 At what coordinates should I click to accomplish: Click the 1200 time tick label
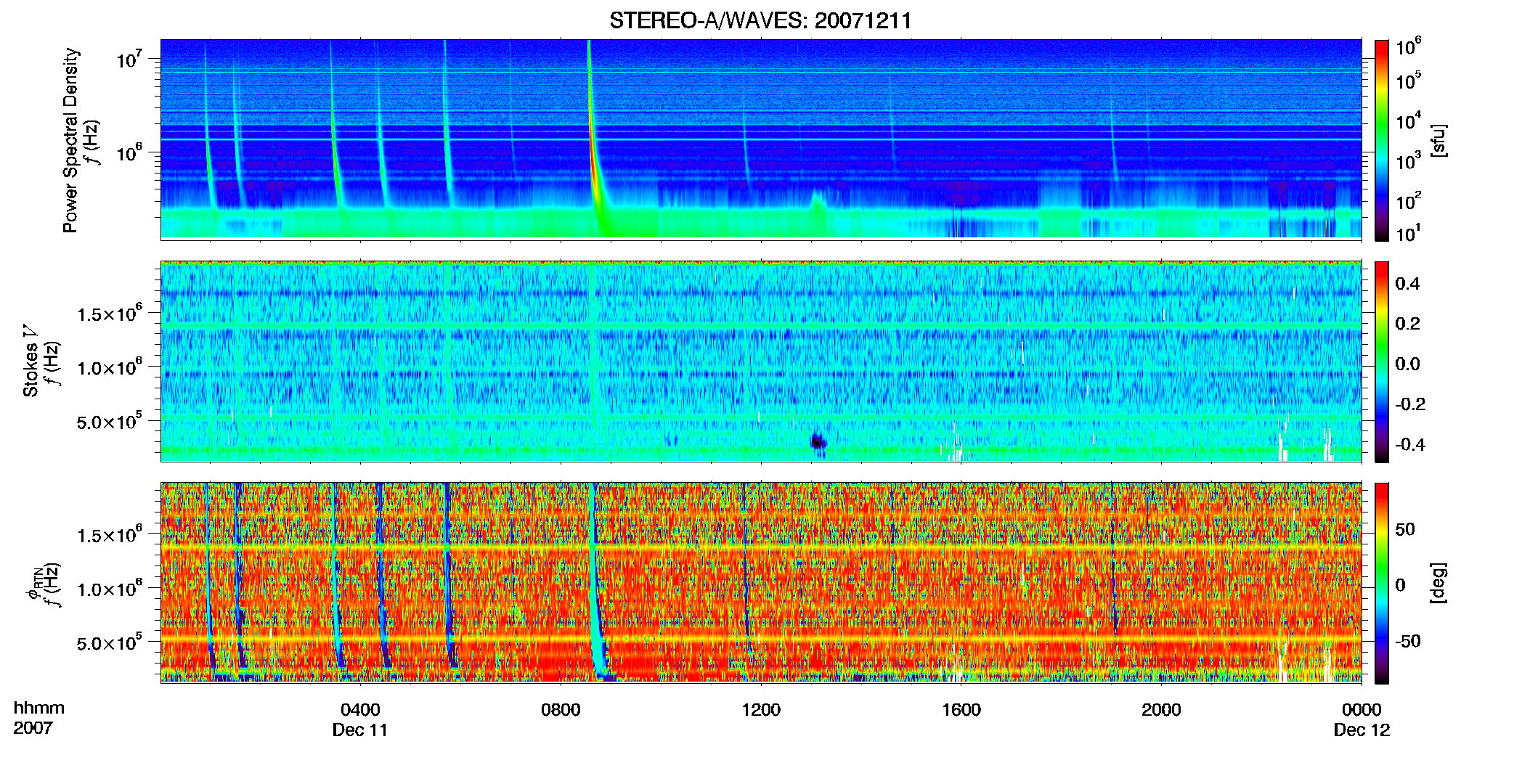click(x=761, y=709)
